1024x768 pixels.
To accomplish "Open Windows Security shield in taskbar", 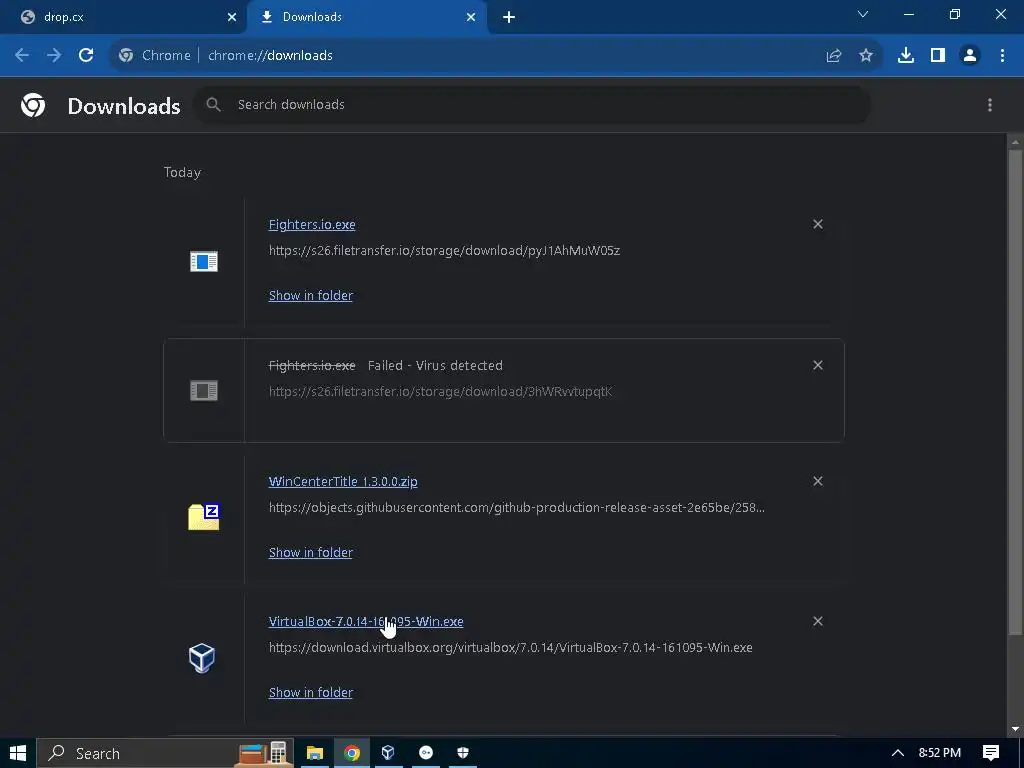I will point(462,753).
